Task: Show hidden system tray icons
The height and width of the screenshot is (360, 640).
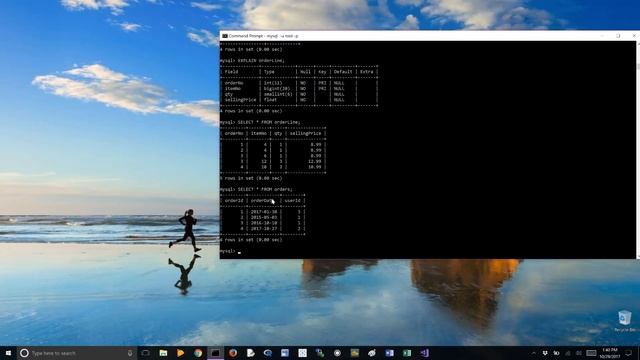Action: click(533, 353)
